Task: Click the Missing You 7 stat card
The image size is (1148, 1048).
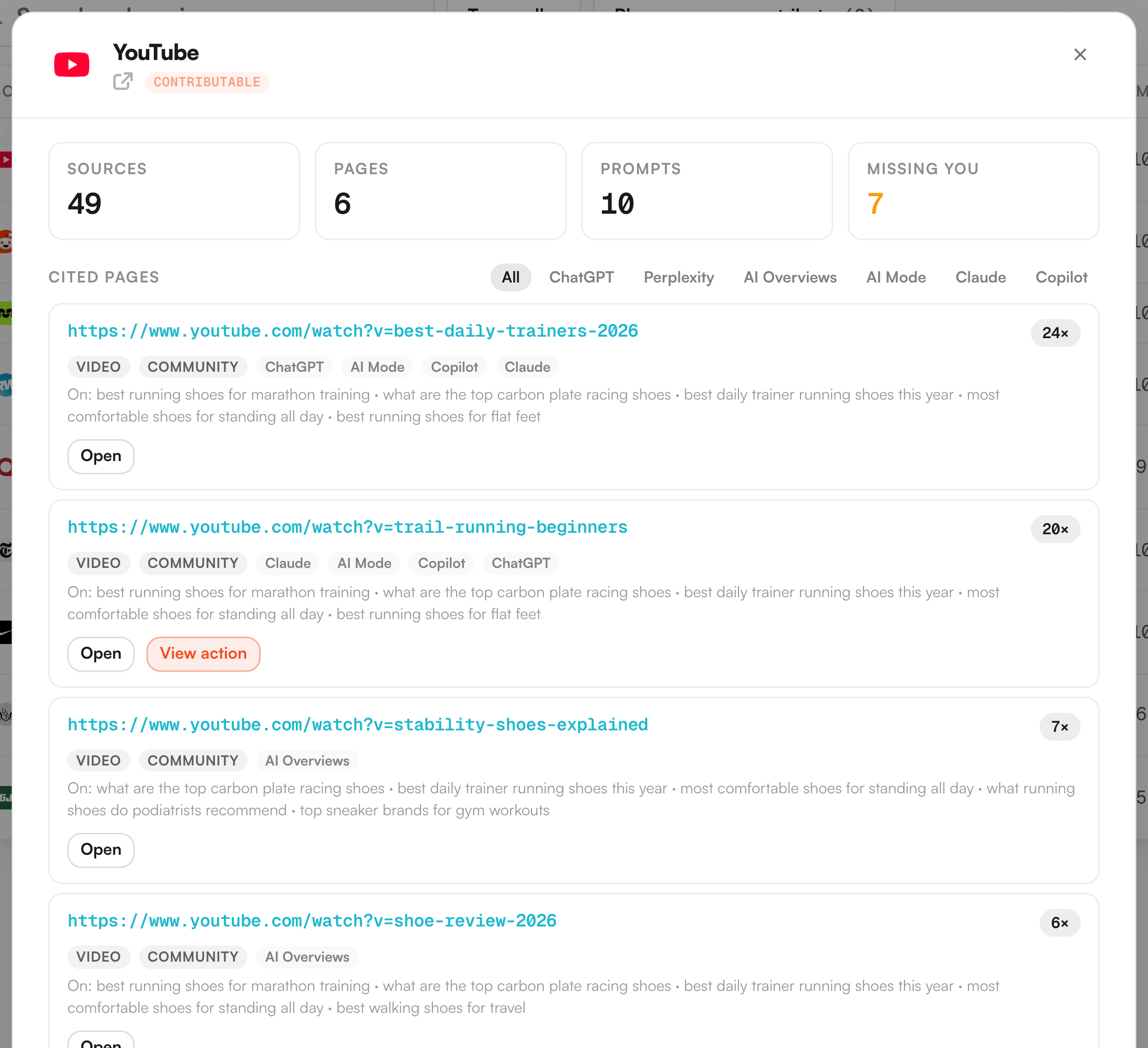Action: [974, 191]
